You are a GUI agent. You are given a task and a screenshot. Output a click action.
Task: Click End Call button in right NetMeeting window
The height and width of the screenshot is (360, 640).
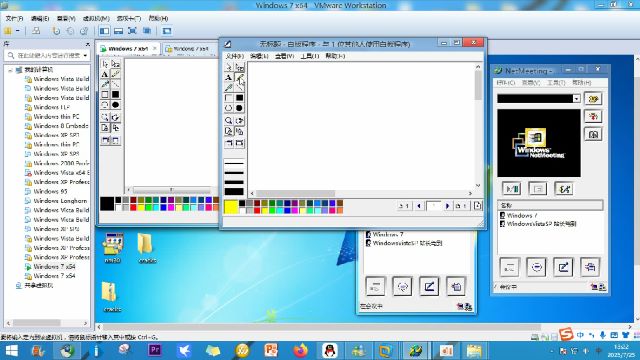pos(593,117)
